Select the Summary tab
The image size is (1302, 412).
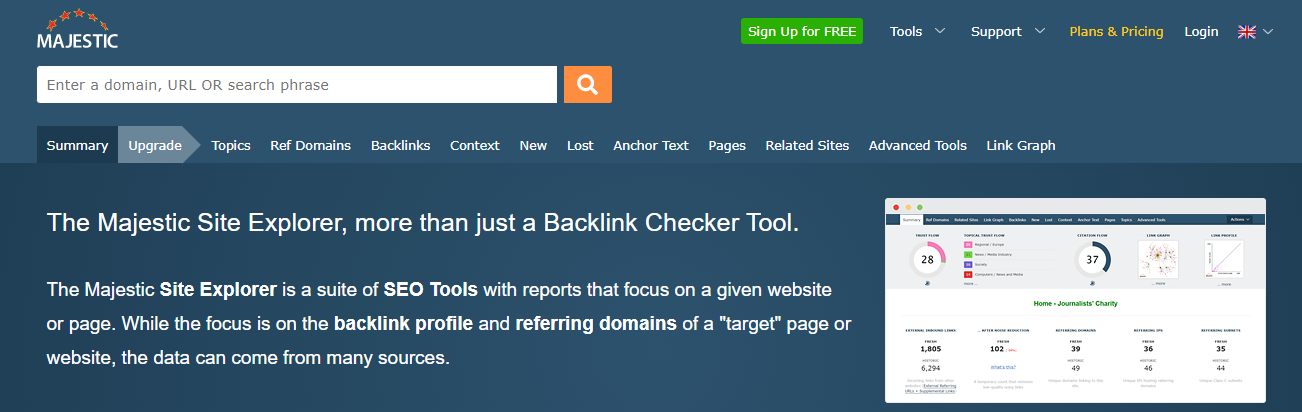[77, 145]
